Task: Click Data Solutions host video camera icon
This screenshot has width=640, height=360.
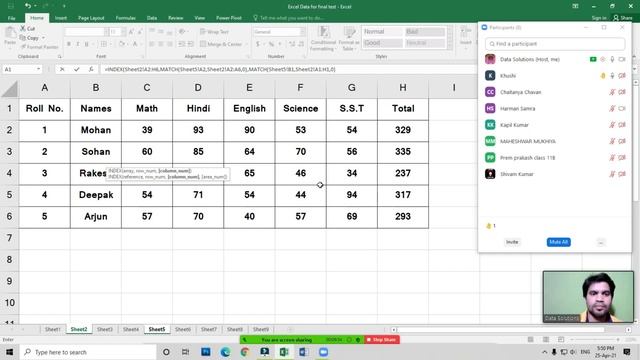Action: (622, 60)
